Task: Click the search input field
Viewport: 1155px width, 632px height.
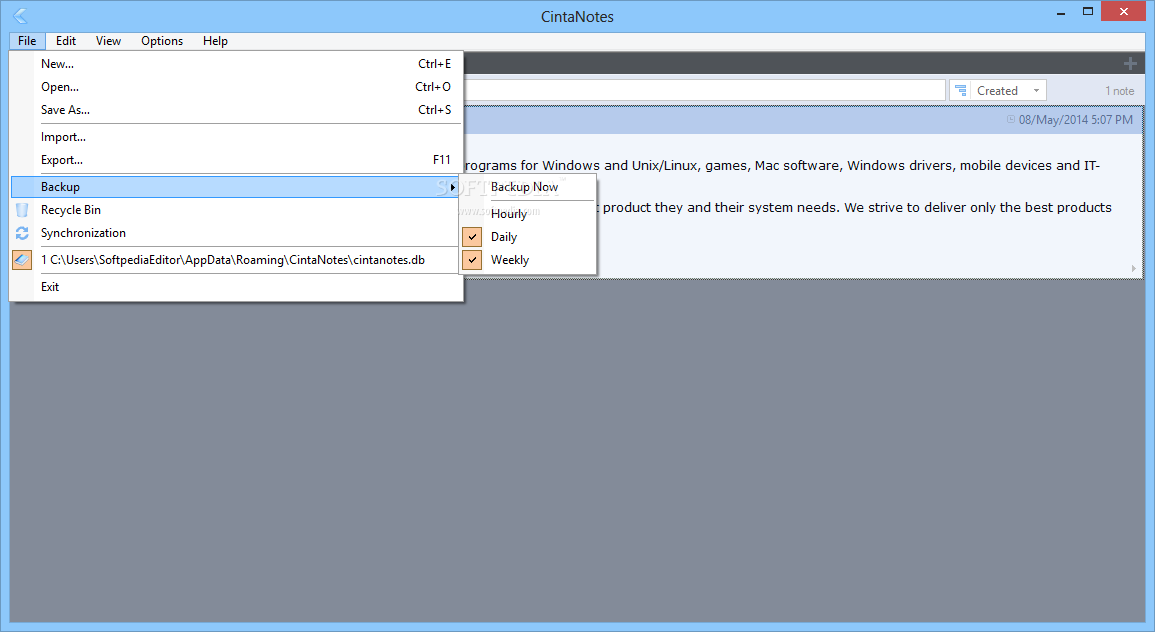Action: point(704,91)
